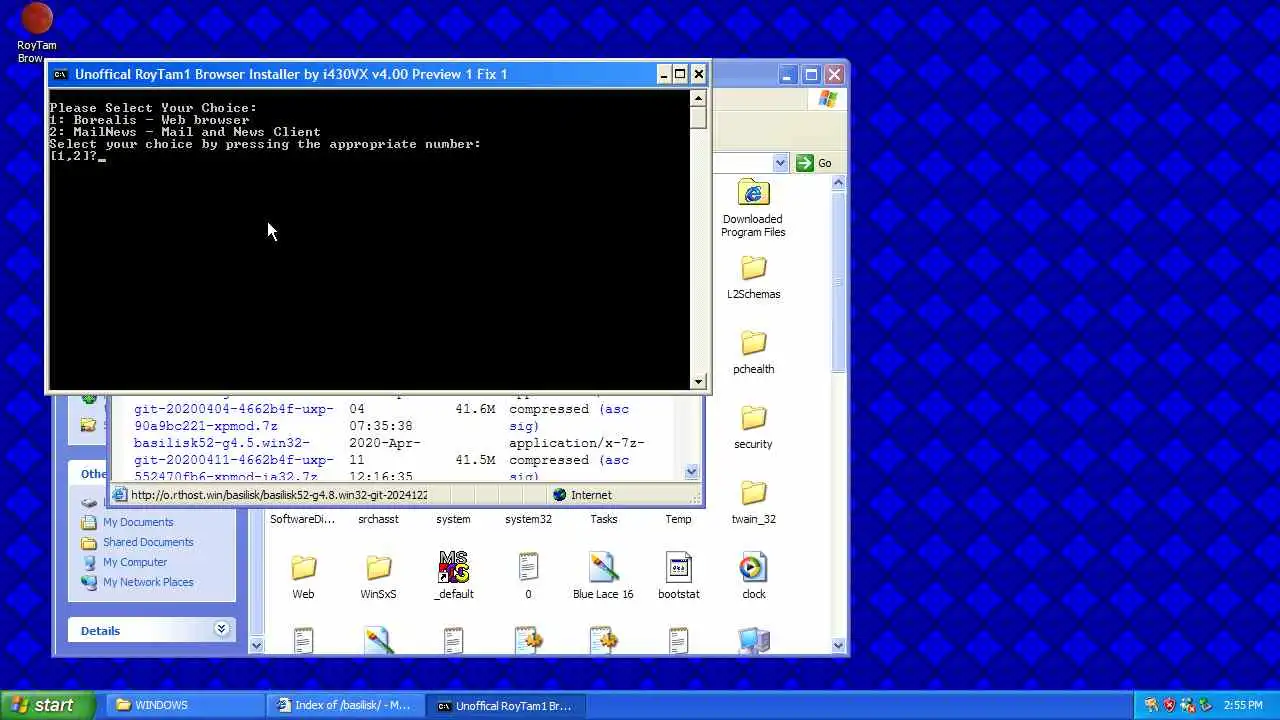
Task: Expand the Details panel chevron
Action: click(x=221, y=629)
